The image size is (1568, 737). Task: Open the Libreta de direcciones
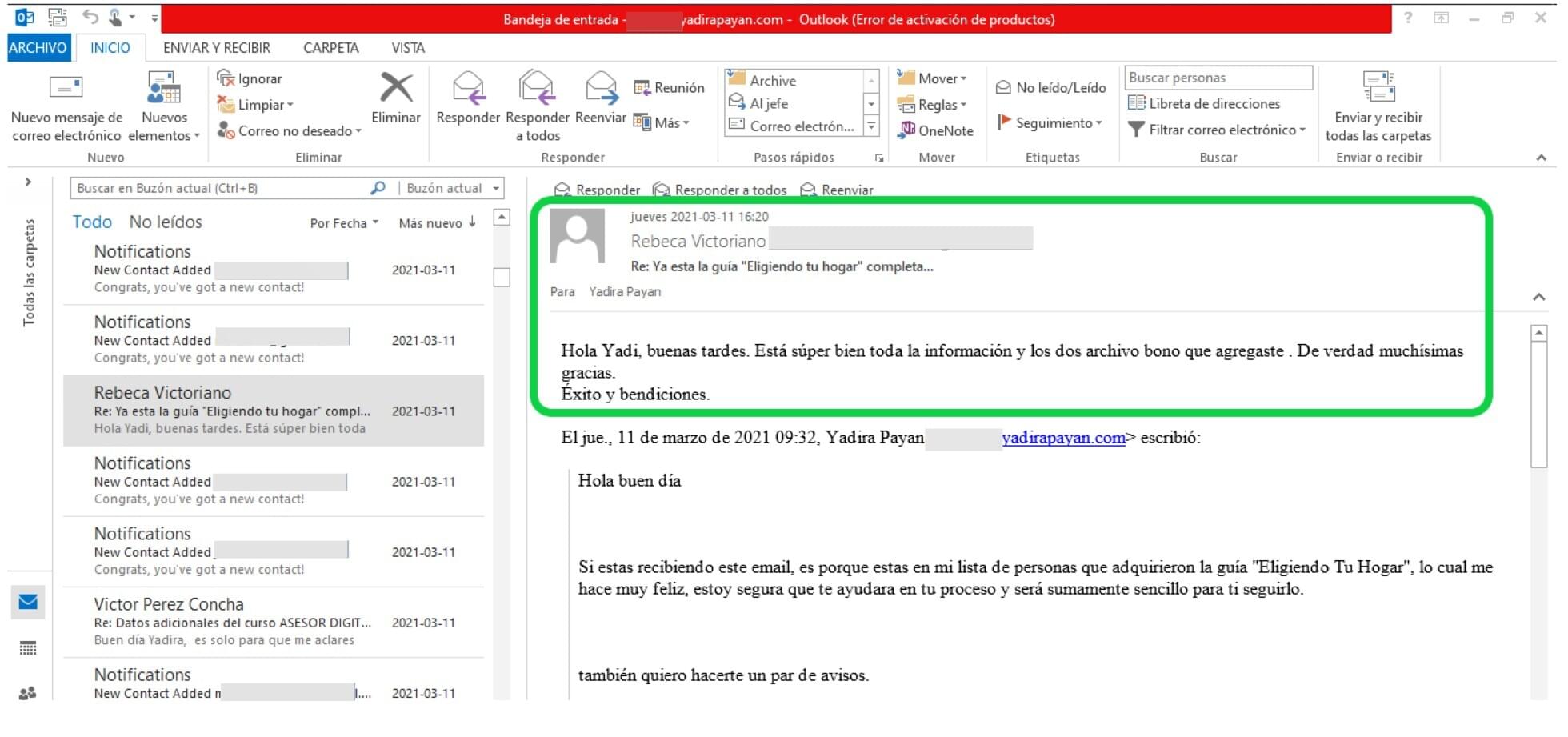[x=1204, y=103]
